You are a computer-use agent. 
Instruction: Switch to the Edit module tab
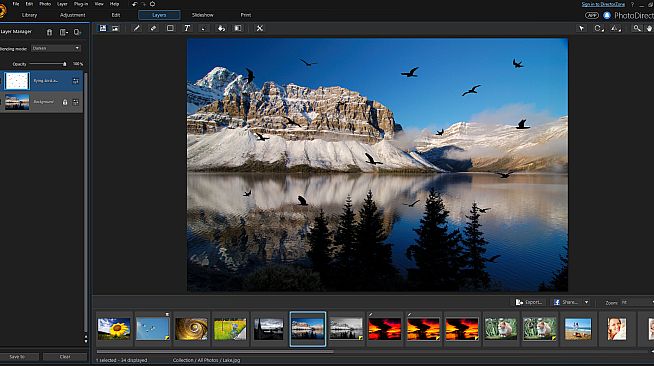tap(116, 15)
